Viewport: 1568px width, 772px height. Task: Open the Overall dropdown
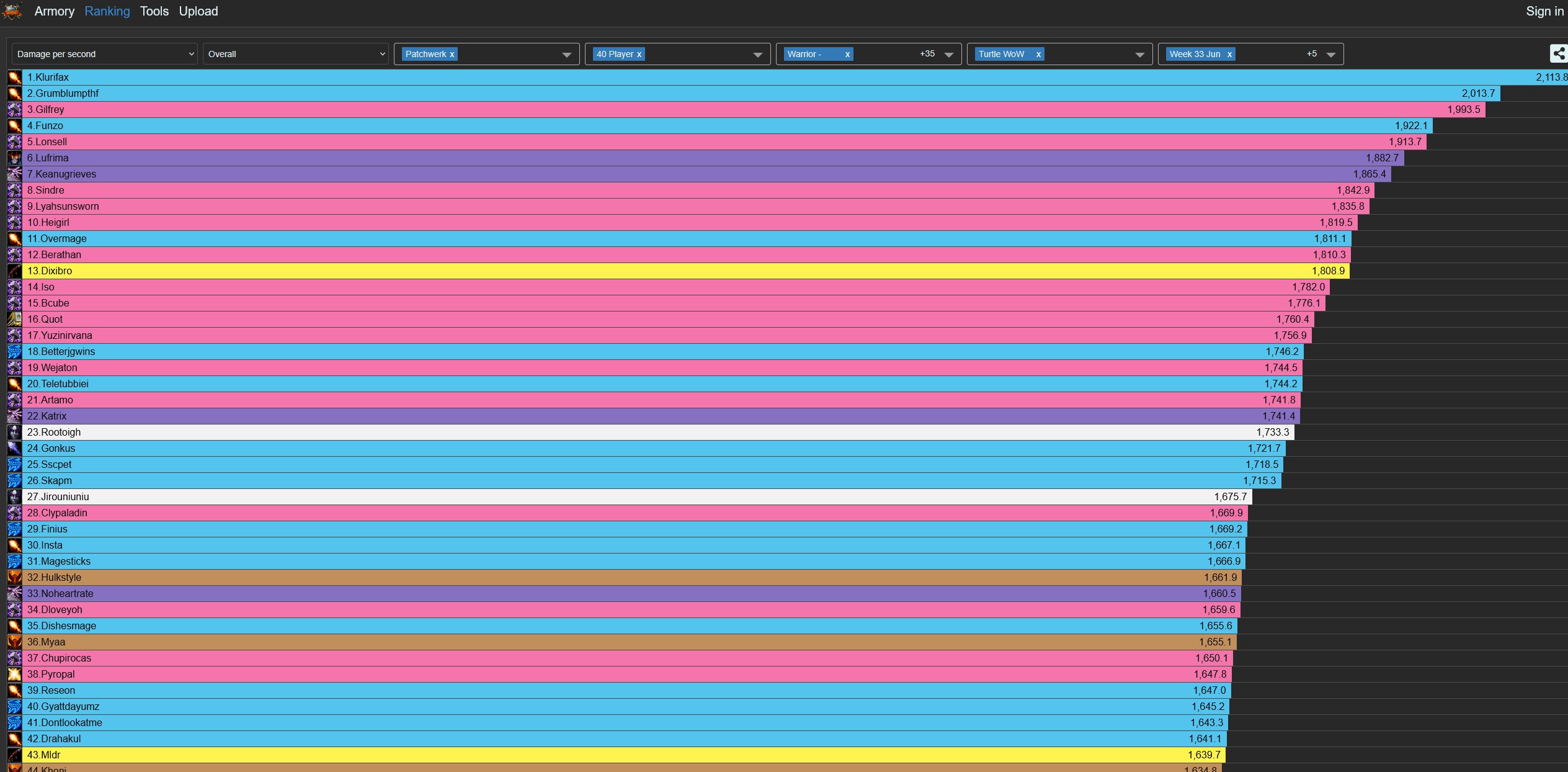[296, 54]
